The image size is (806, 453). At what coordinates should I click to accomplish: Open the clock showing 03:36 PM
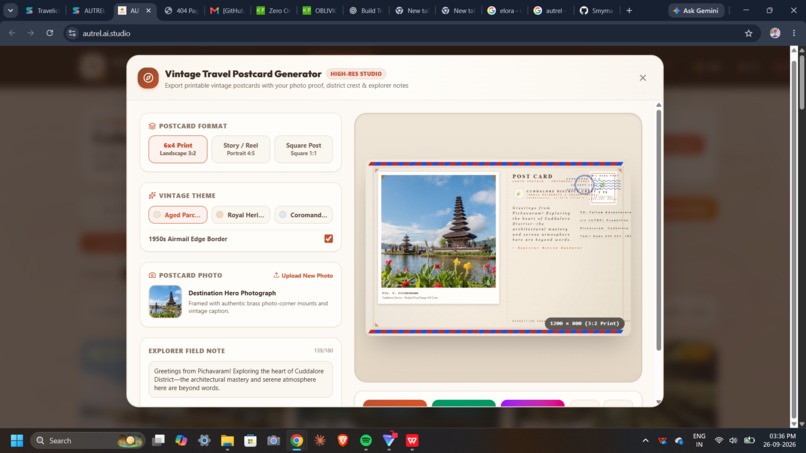coord(779,441)
